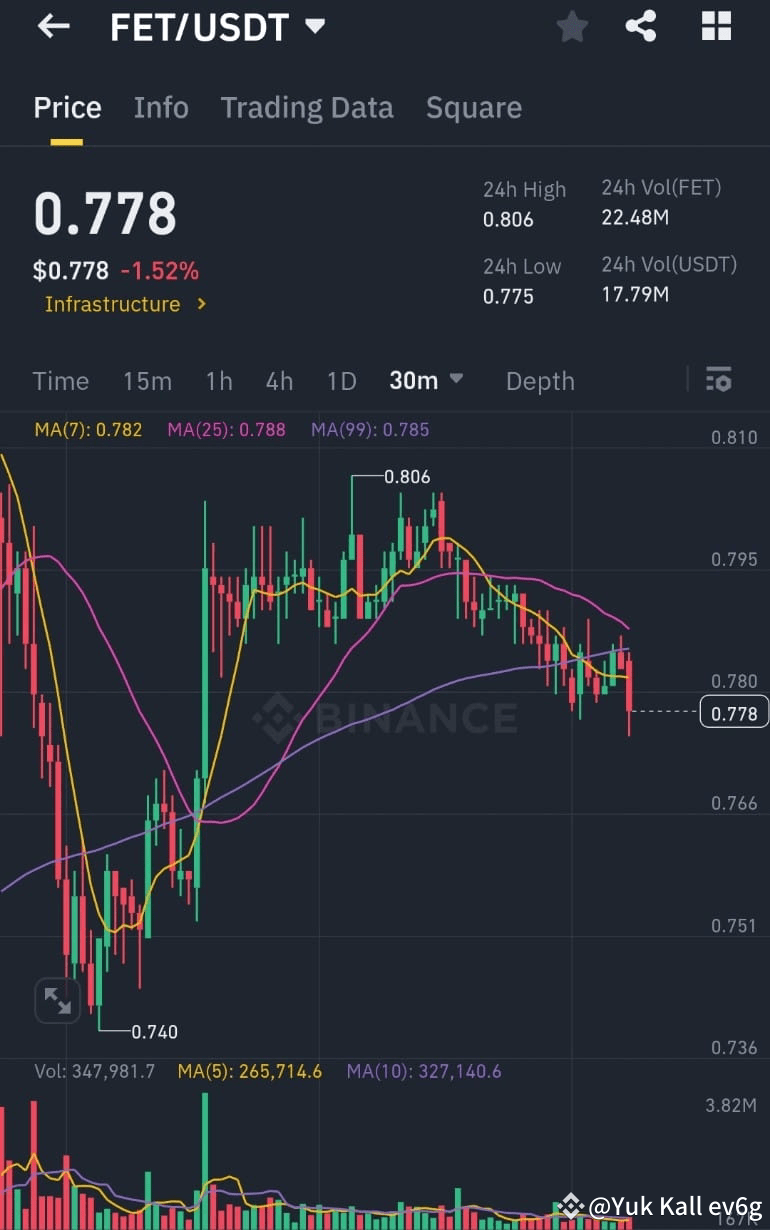Open the 30m timeframe dropdown
Image resolution: width=770 pixels, height=1230 pixels.
point(426,380)
